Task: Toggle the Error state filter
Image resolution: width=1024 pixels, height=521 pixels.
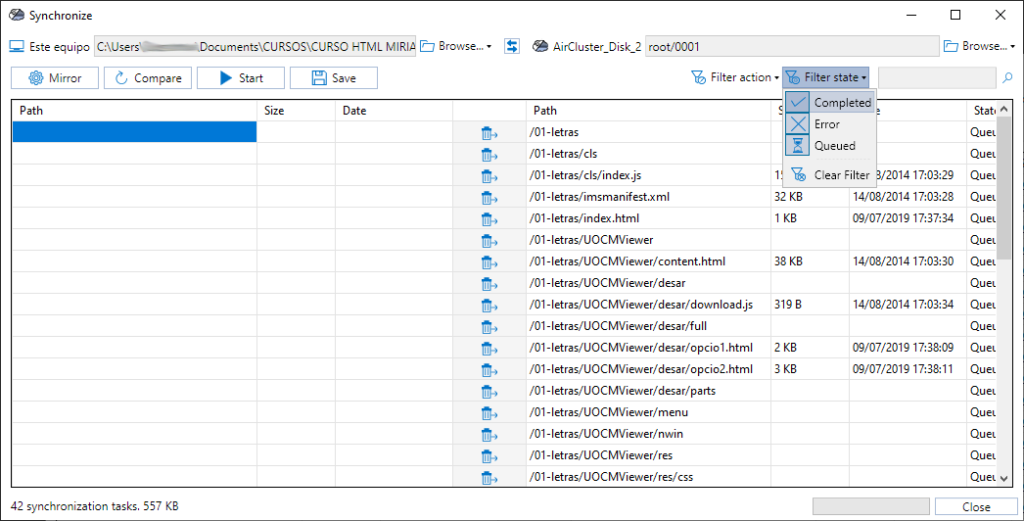Action: [x=830, y=124]
